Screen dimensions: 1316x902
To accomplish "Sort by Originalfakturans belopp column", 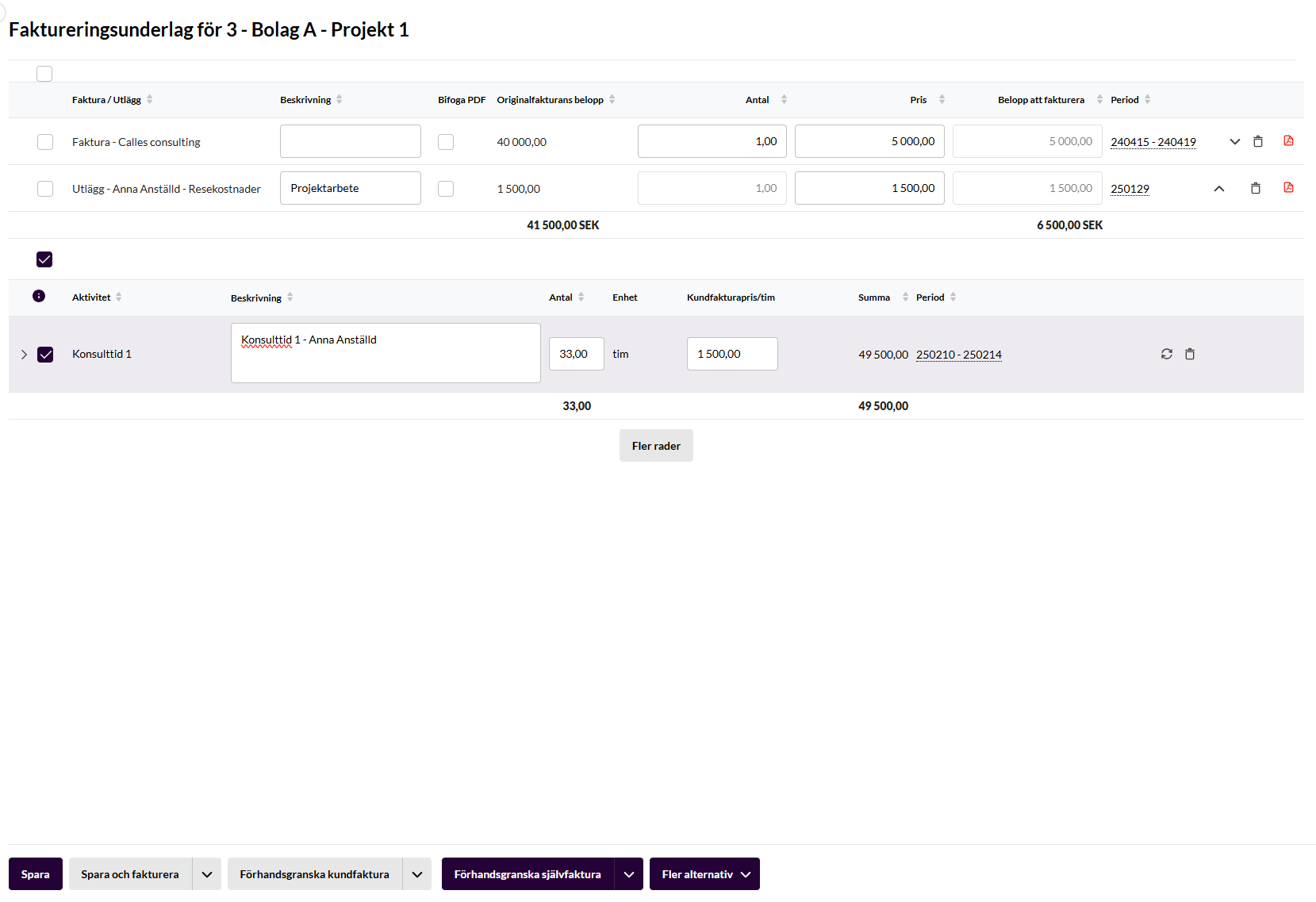I will pyautogui.click(x=612, y=99).
